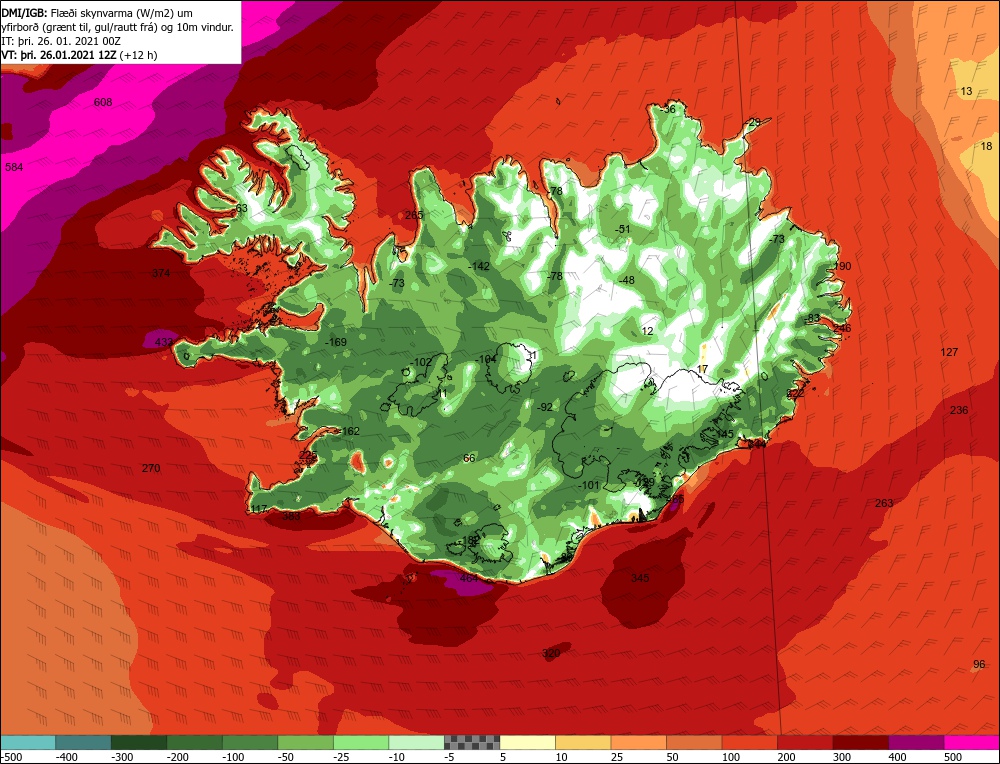Click the title line 'DMI/IGB: Flæði skynvarma (W/m2) um'

pyautogui.click(x=98, y=13)
